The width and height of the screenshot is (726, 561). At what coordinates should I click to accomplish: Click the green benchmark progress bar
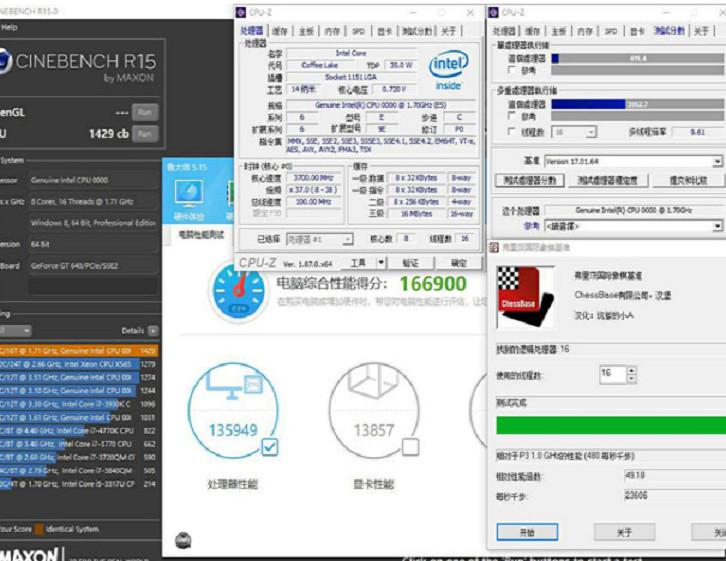(611, 425)
